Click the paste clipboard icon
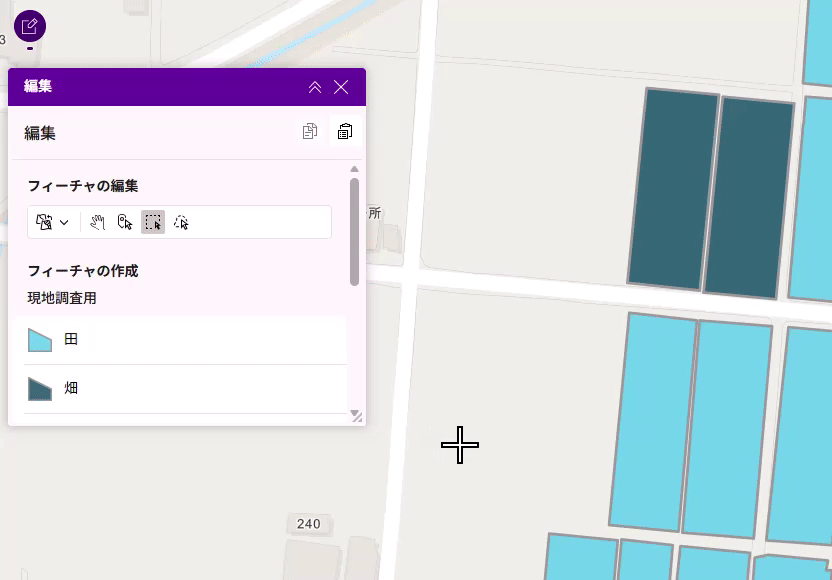832x580 pixels. (345, 132)
